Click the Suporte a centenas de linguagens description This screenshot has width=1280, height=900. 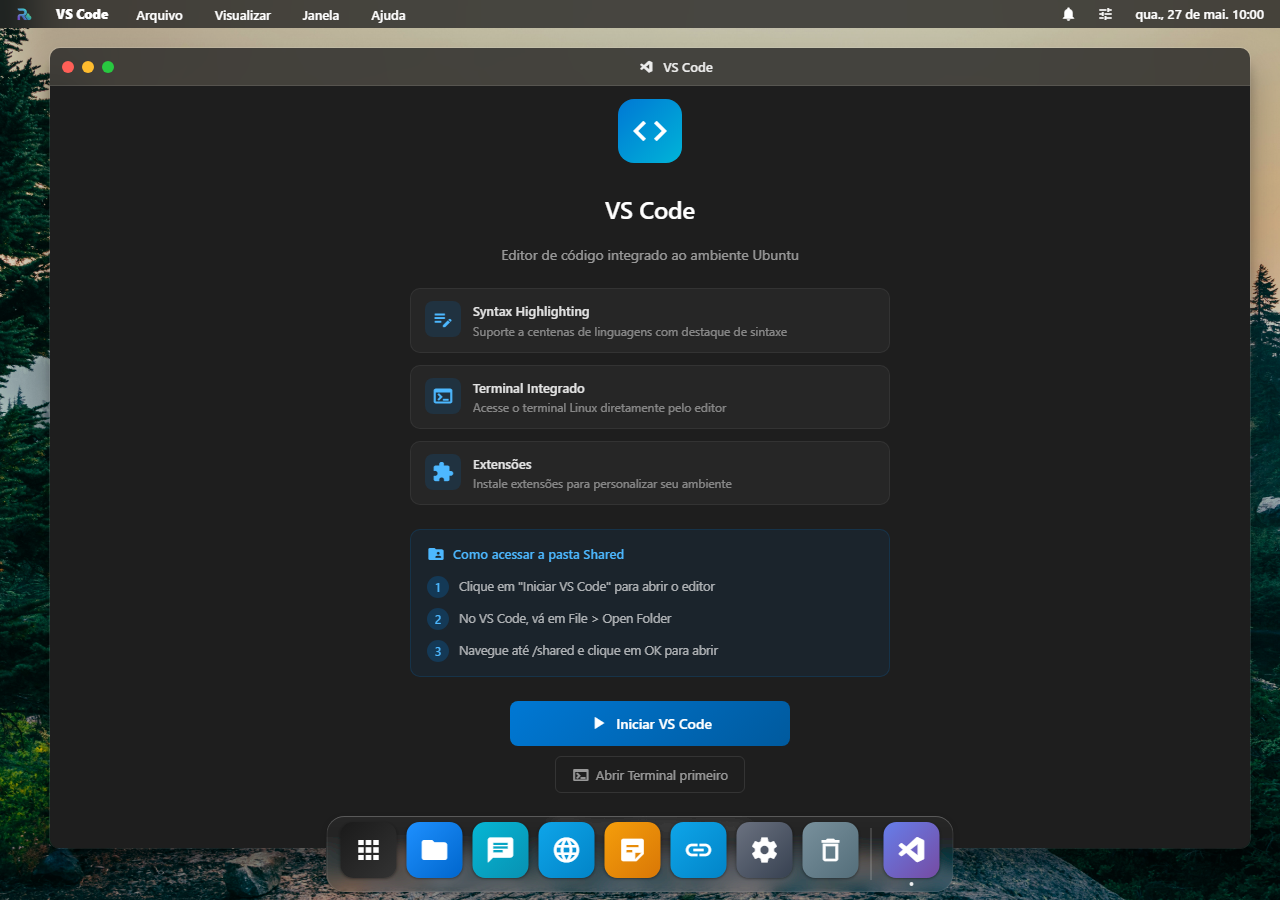(630, 331)
